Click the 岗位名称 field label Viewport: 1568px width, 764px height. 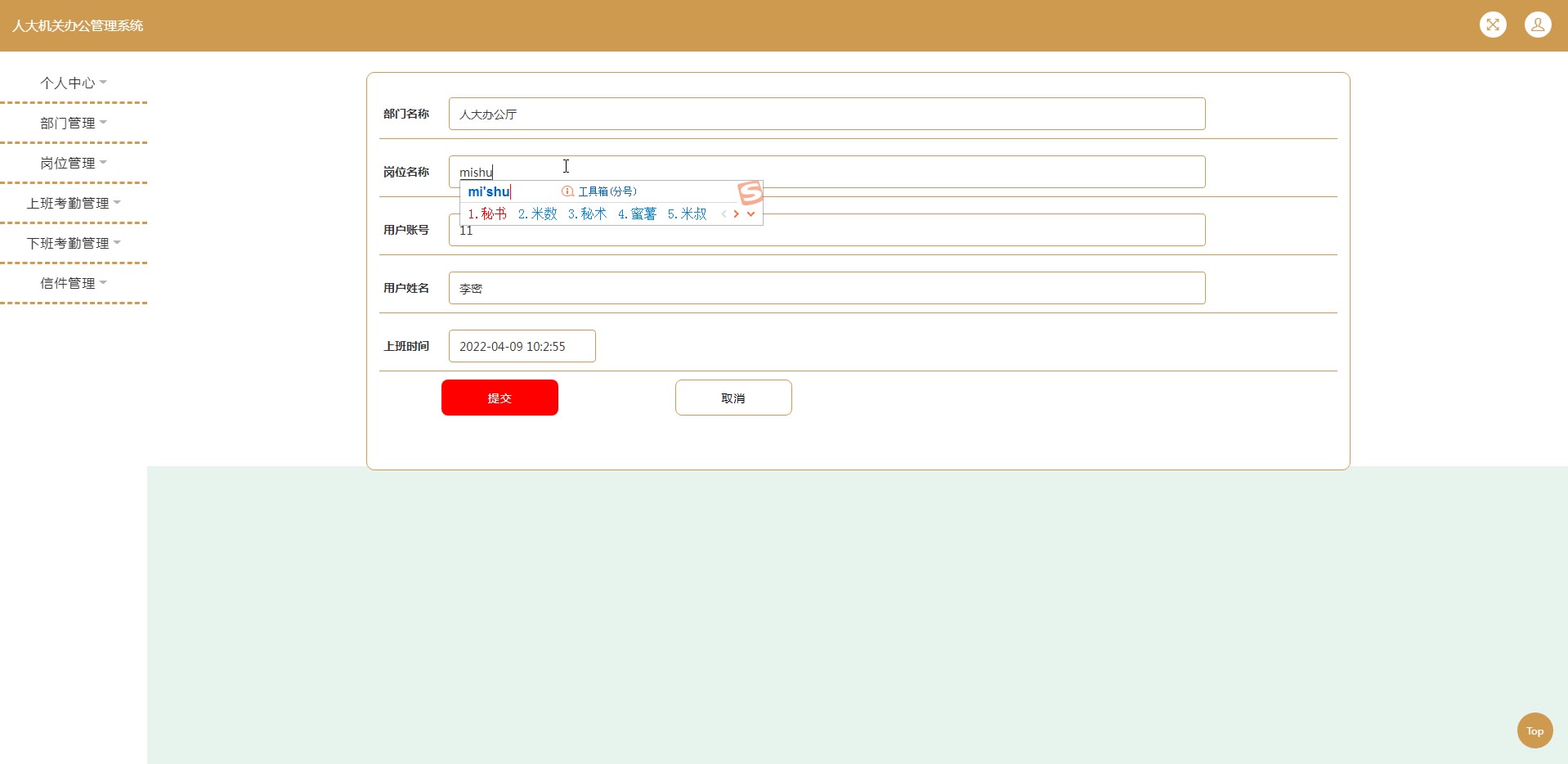click(x=406, y=172)
